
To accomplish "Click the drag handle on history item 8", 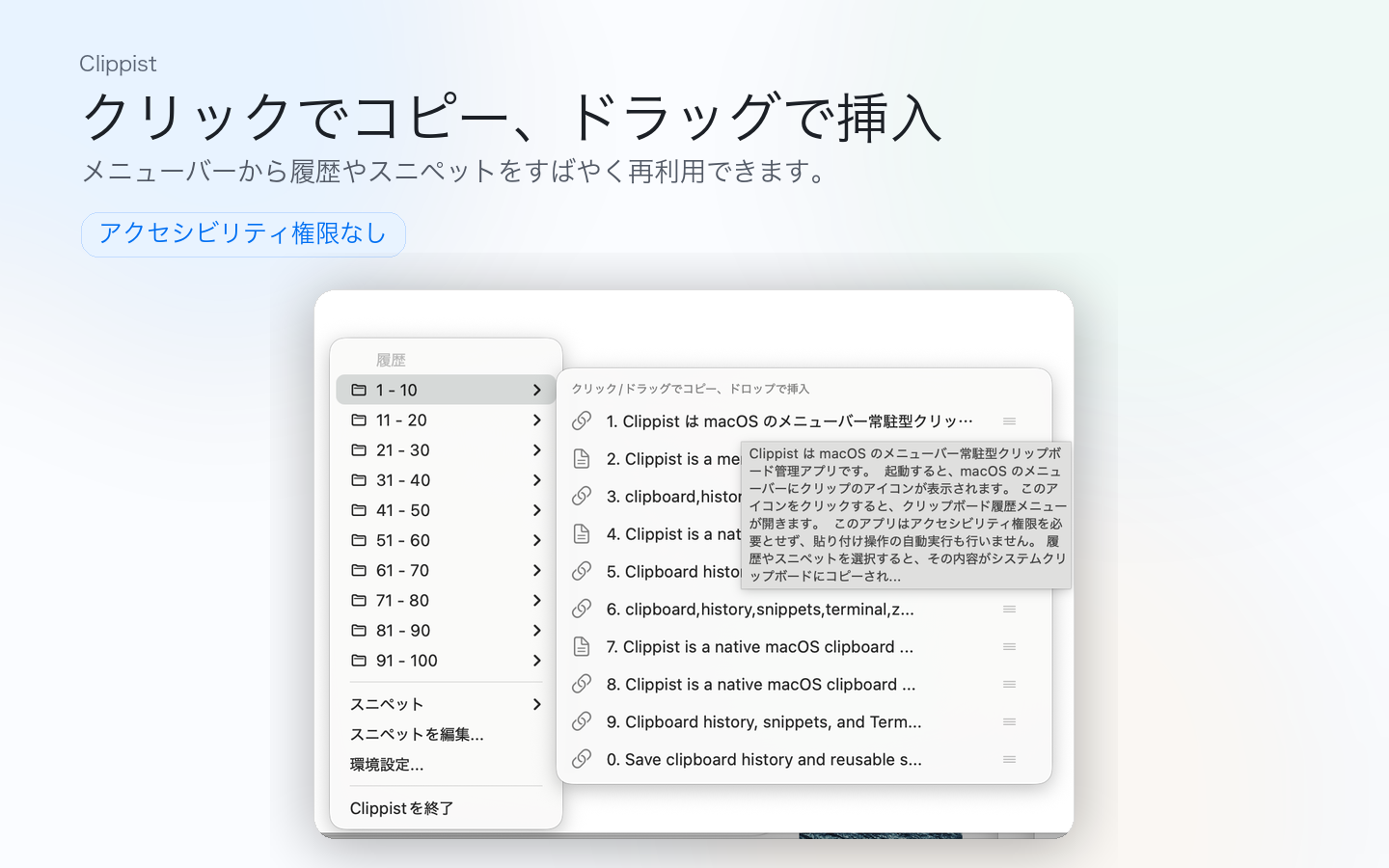I will 1009,684.
